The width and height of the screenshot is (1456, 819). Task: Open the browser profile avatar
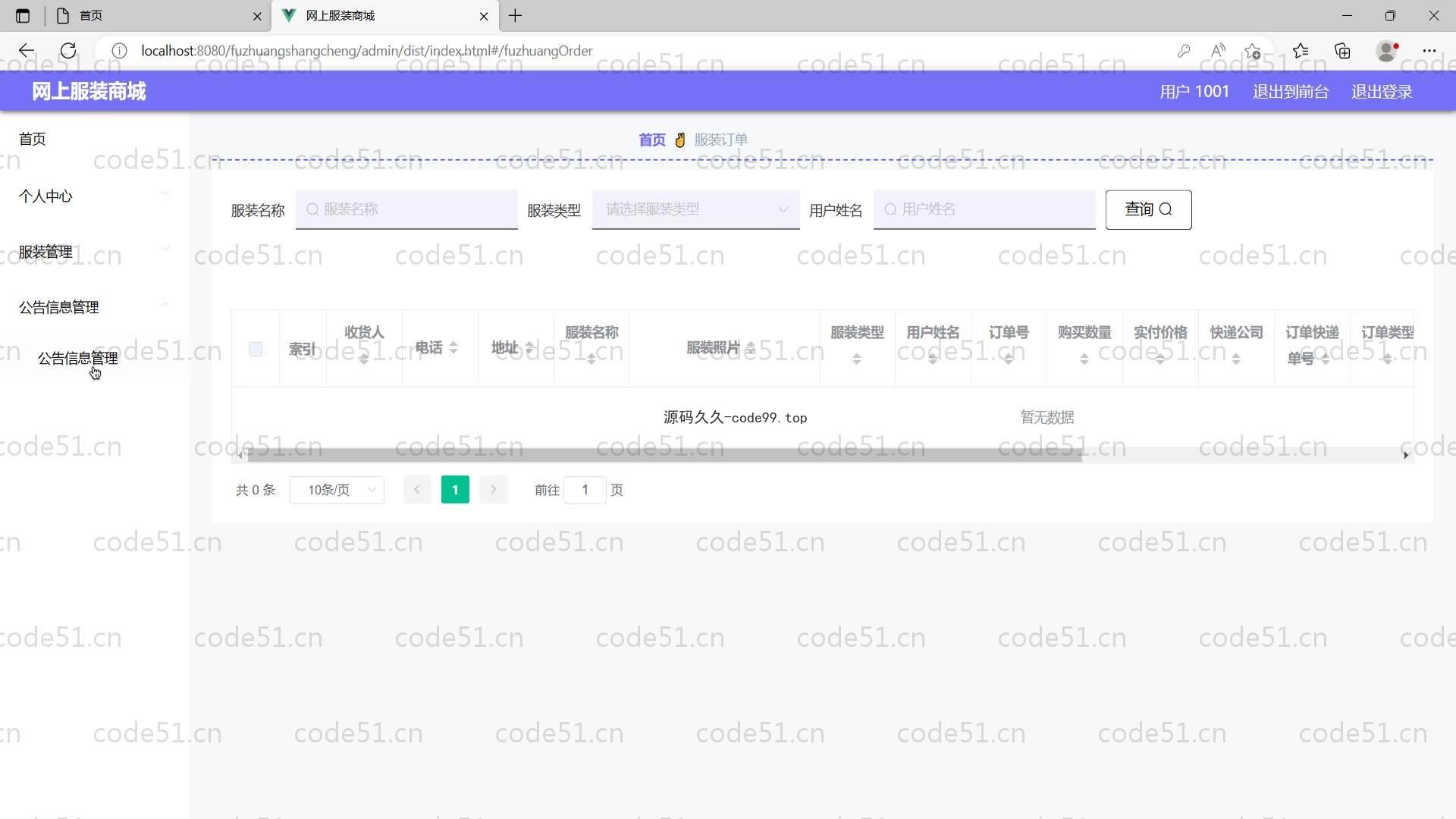pyautogui.click(x=1387, y=51)
